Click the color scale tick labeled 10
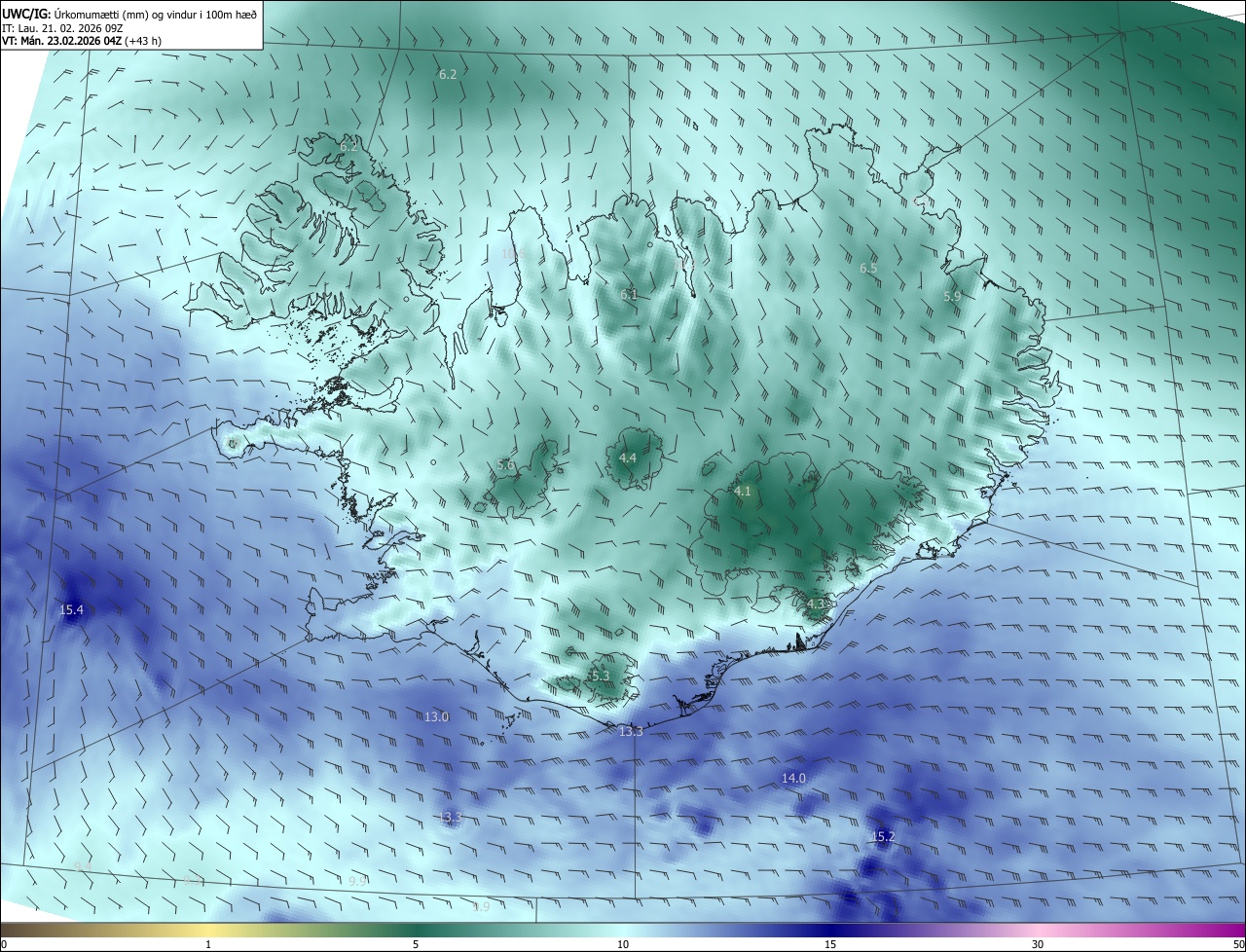 coord(623,945)
